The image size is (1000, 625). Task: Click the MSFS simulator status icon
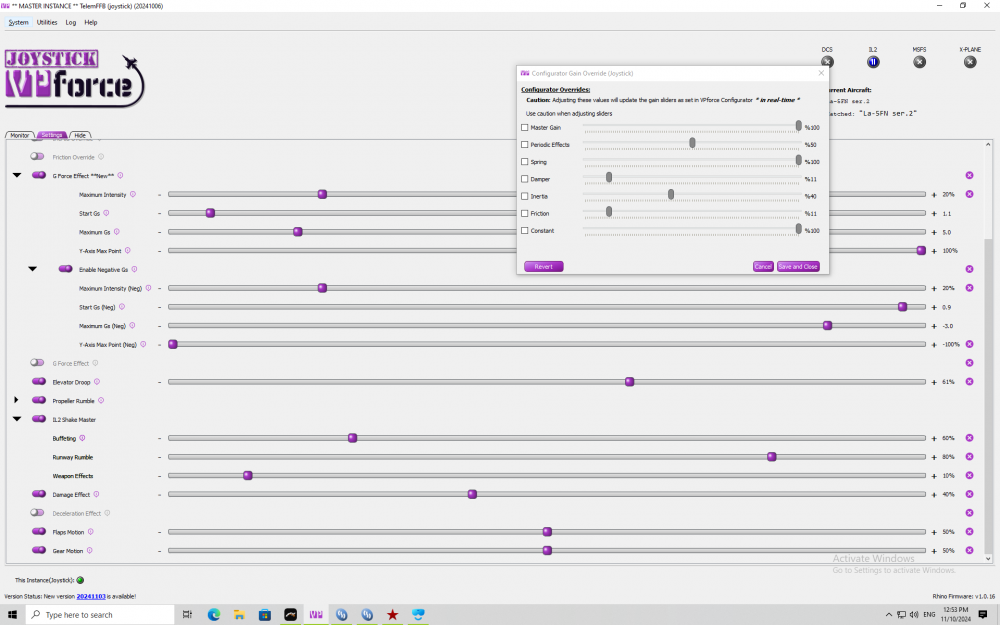pyautogui.click(x=919, y=62)
